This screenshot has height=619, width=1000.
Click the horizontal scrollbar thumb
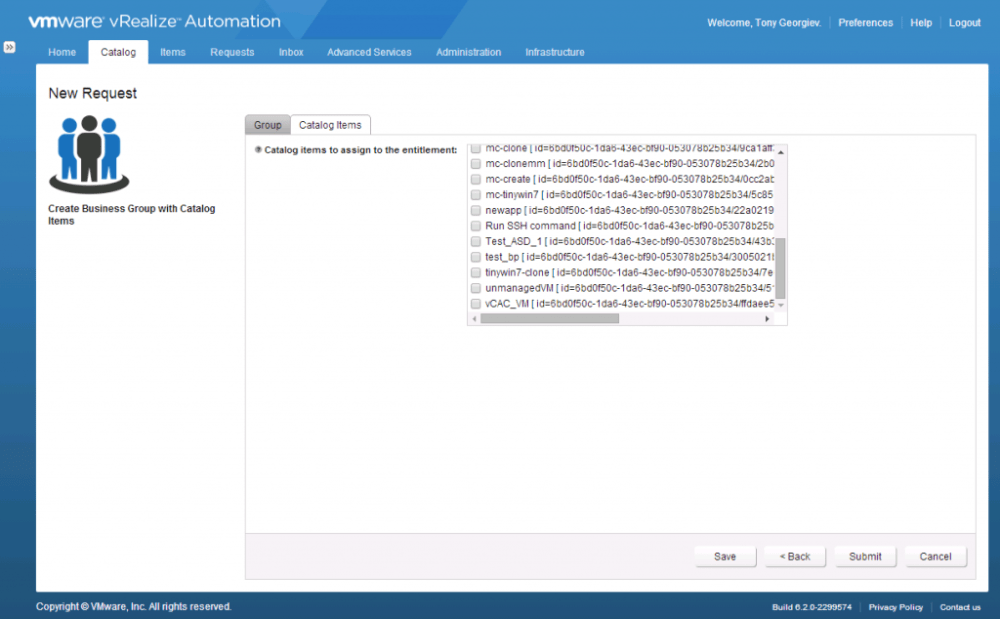(549, 319)
